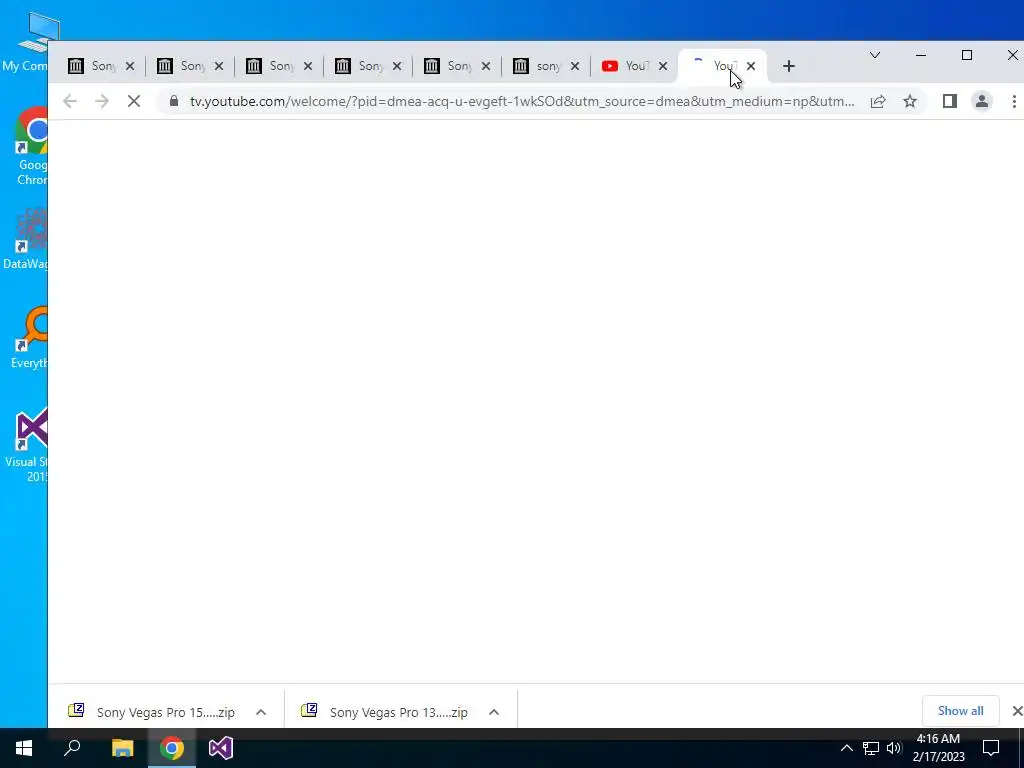Open the Chrome side panel
The width and height of the screenshot is (1024, 768).
(x=950, y=101)
